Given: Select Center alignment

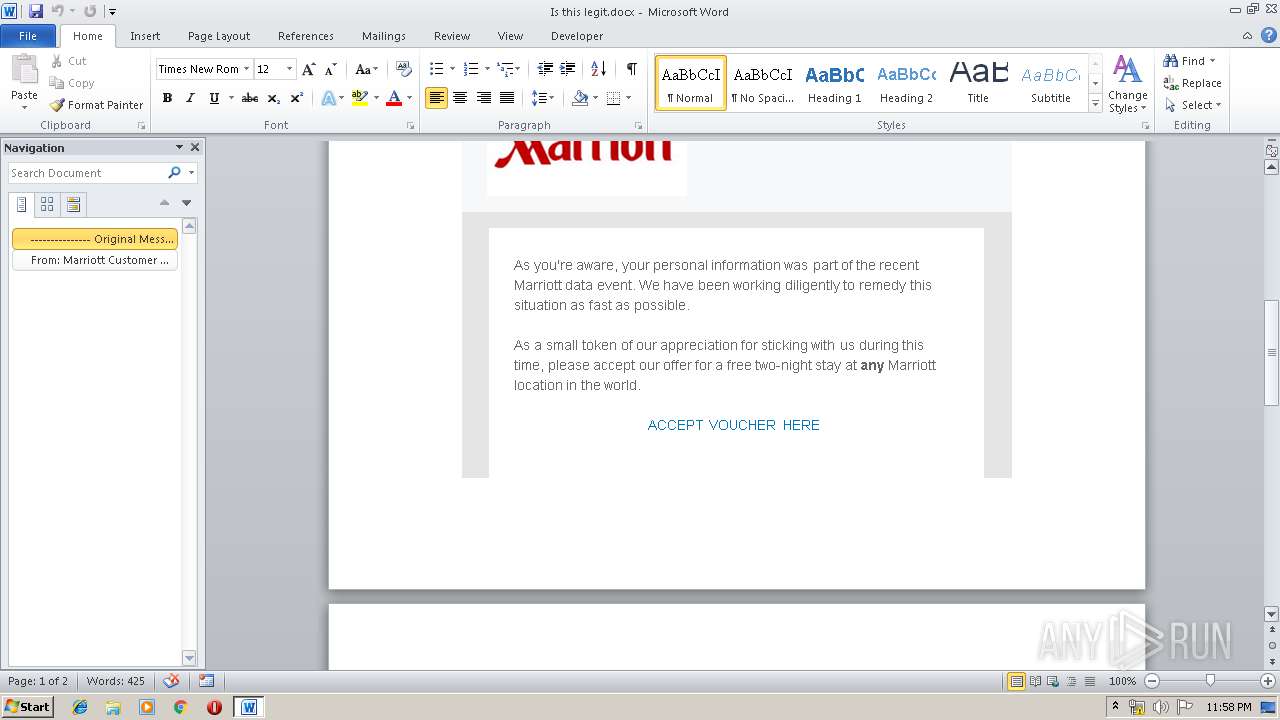Looking at the screenshot, I should (x=460, y=98).
